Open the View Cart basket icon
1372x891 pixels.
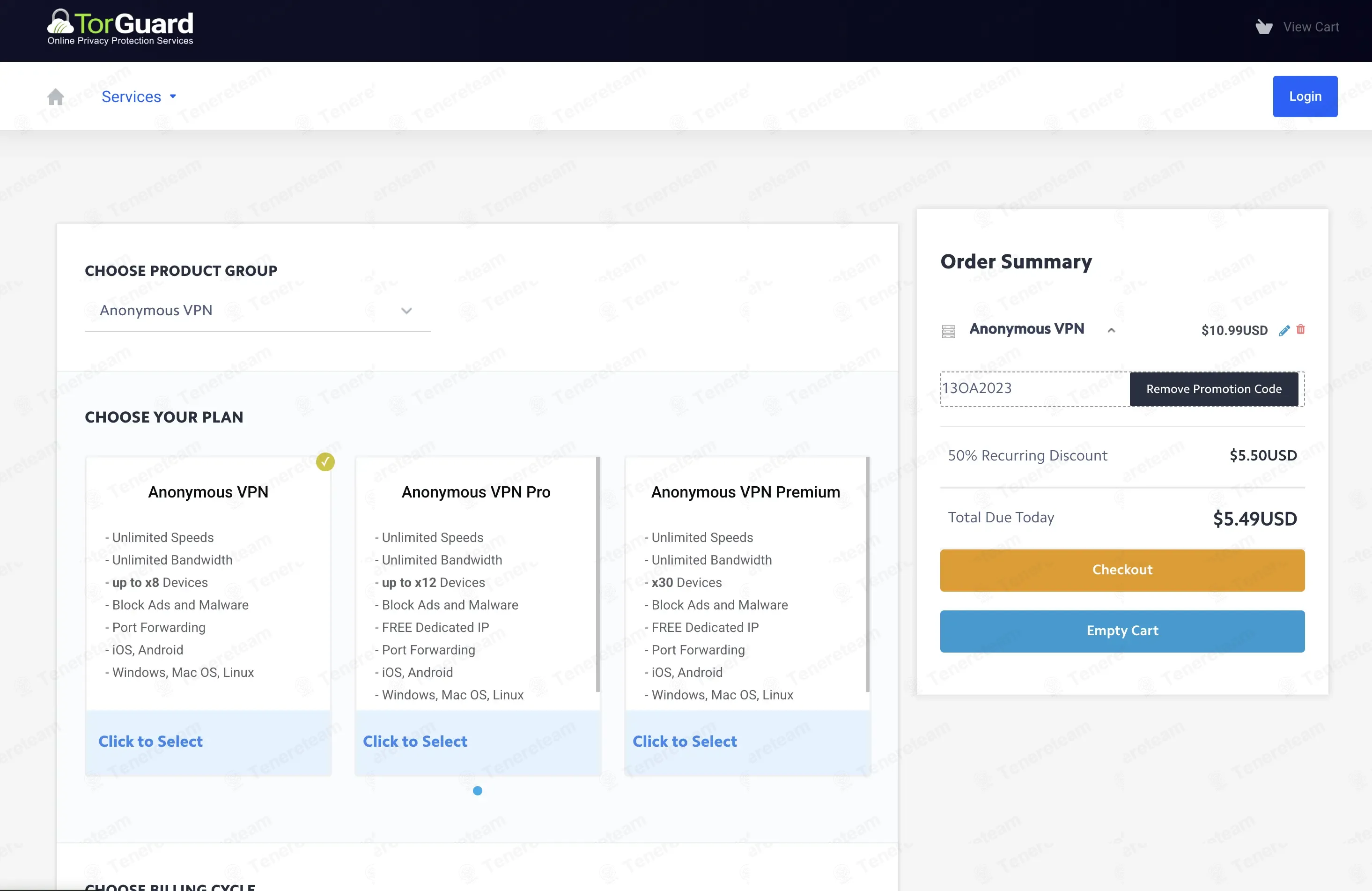1264,27
